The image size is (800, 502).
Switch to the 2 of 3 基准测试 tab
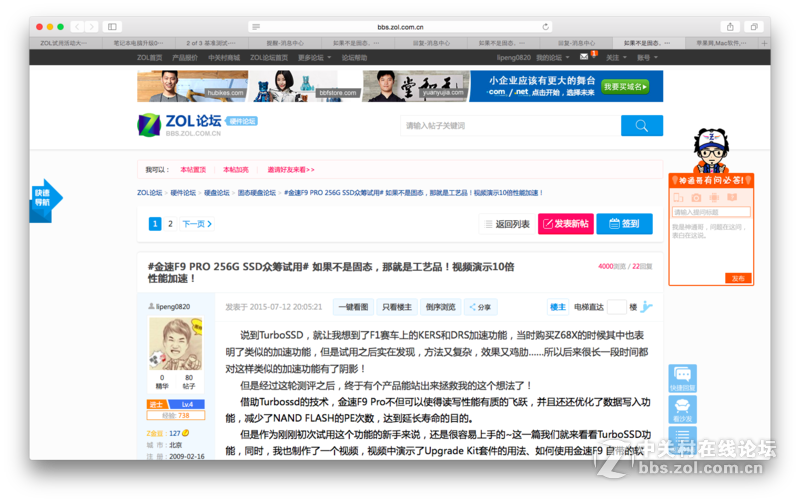pyautogui.click(x=211, y=43)
